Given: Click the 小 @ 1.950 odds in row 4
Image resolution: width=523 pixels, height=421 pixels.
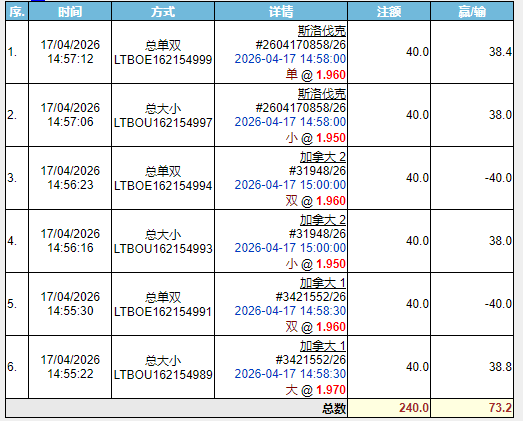Looking at the screenshot, I should (x=316, y=264).
